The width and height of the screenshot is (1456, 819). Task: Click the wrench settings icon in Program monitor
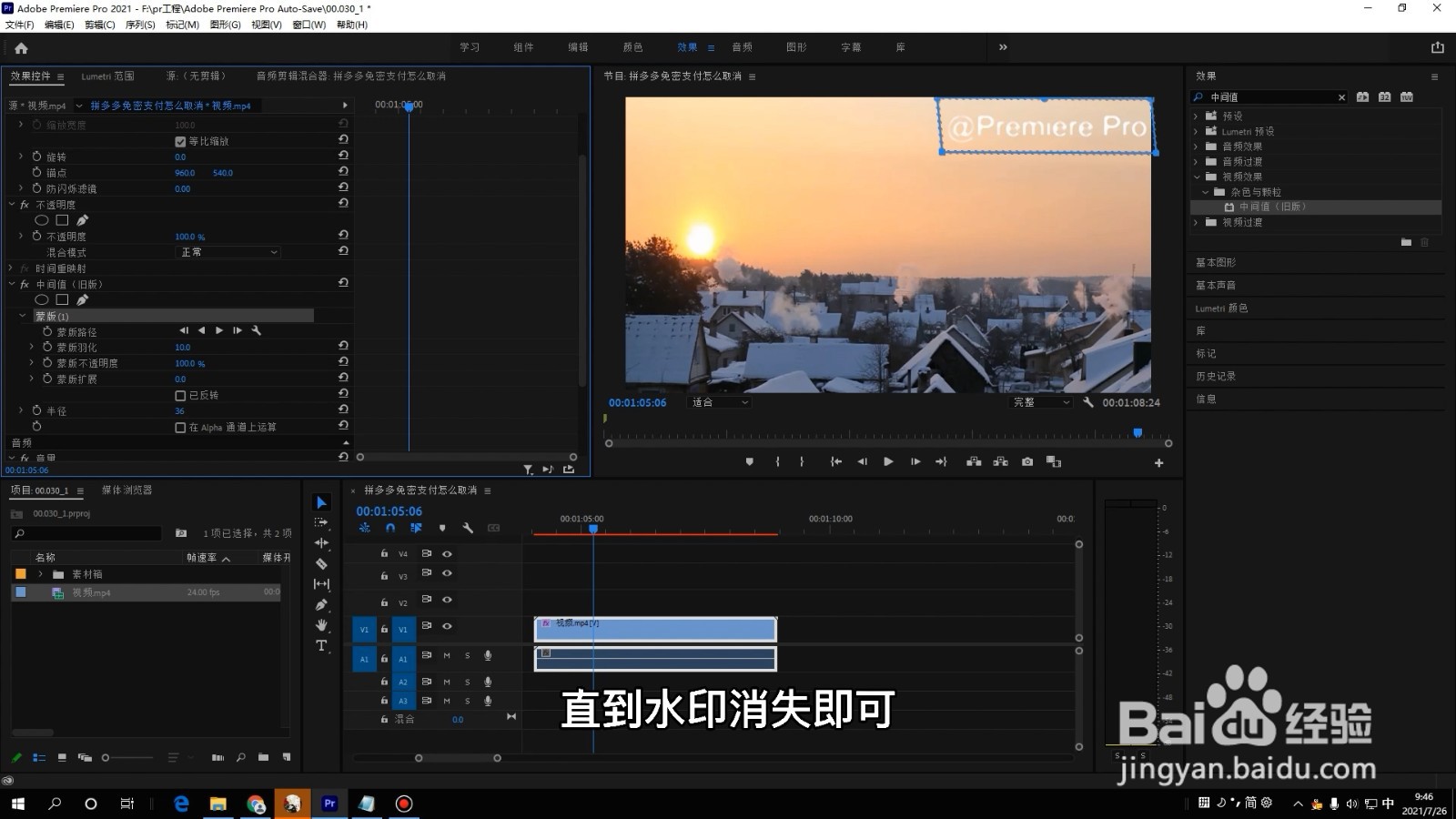[x=1089, y=401]
